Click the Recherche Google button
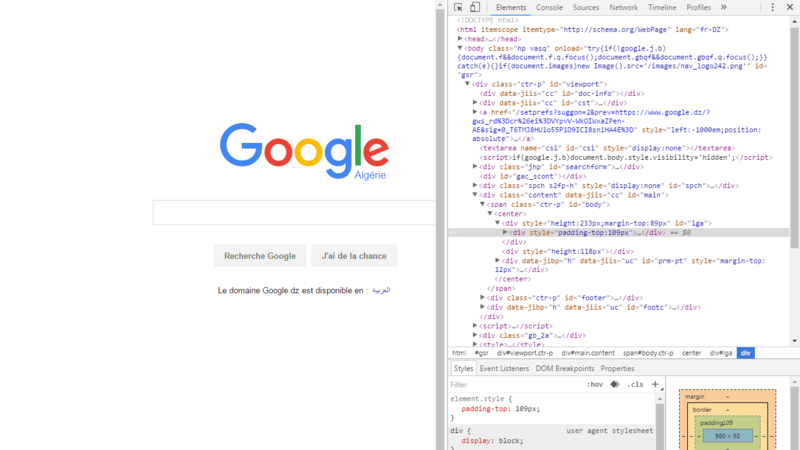 260,256
